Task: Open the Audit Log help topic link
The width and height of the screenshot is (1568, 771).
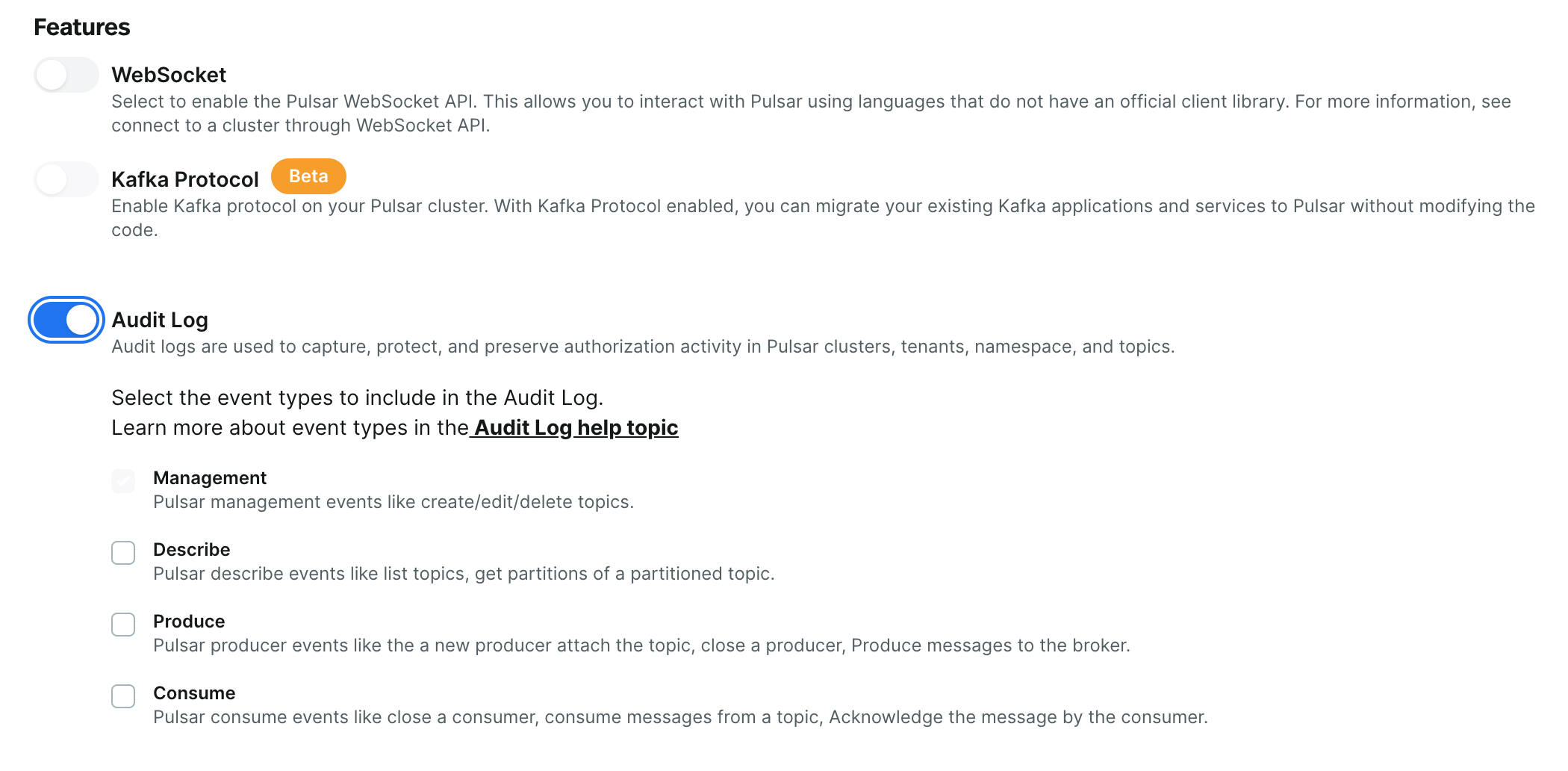Action: (576, 427)
